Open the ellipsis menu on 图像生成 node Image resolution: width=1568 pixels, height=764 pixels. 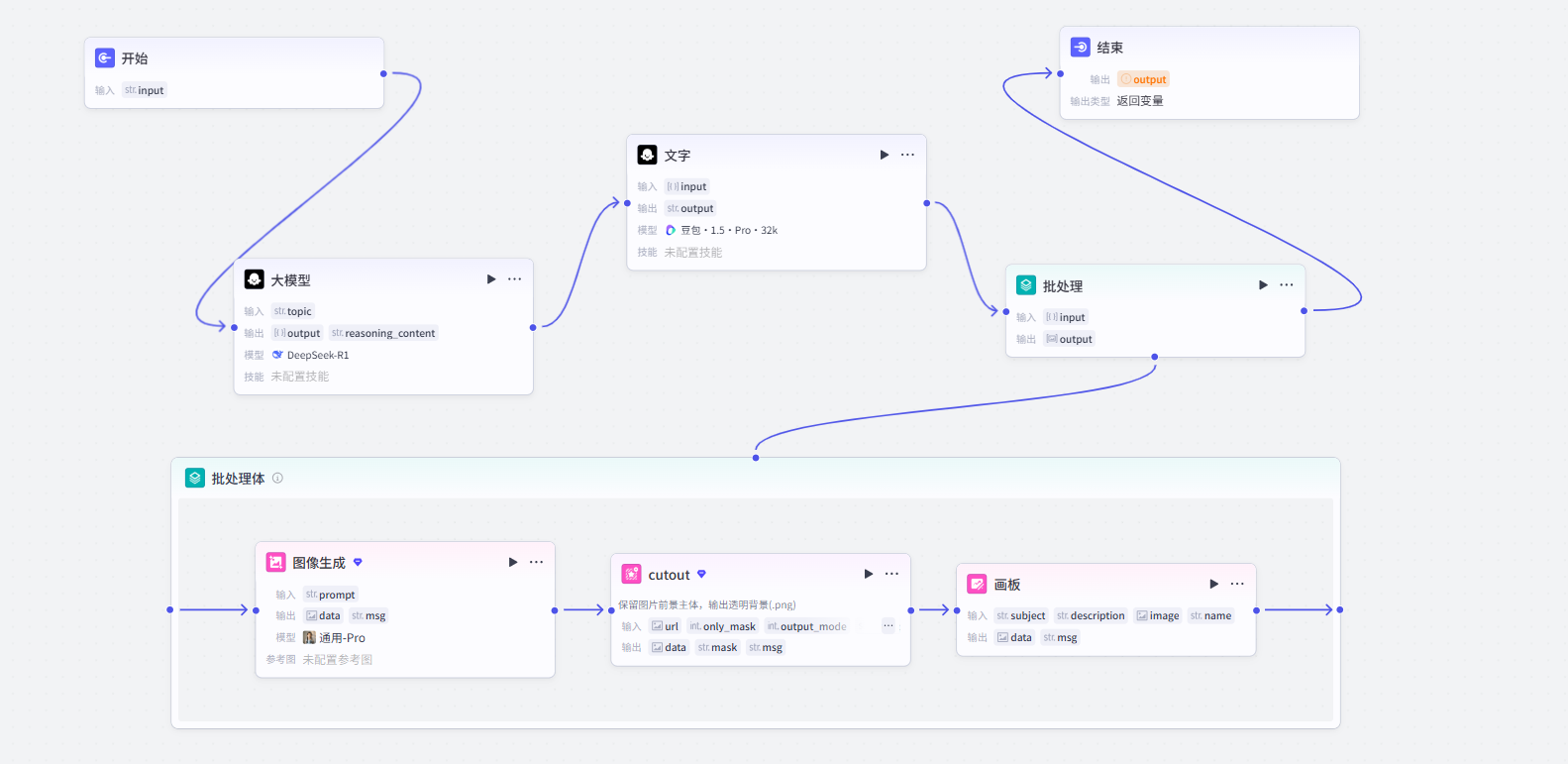[536, 562]
